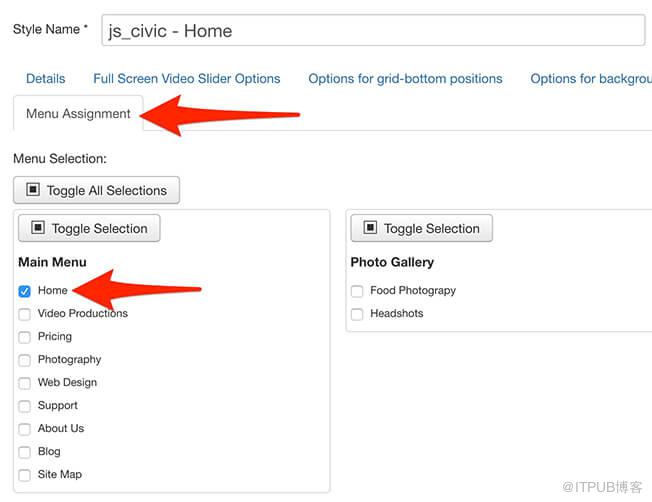Check the Web Design checkbox
The height and width of the screenshot is (502, 652).
coord(25,383)
